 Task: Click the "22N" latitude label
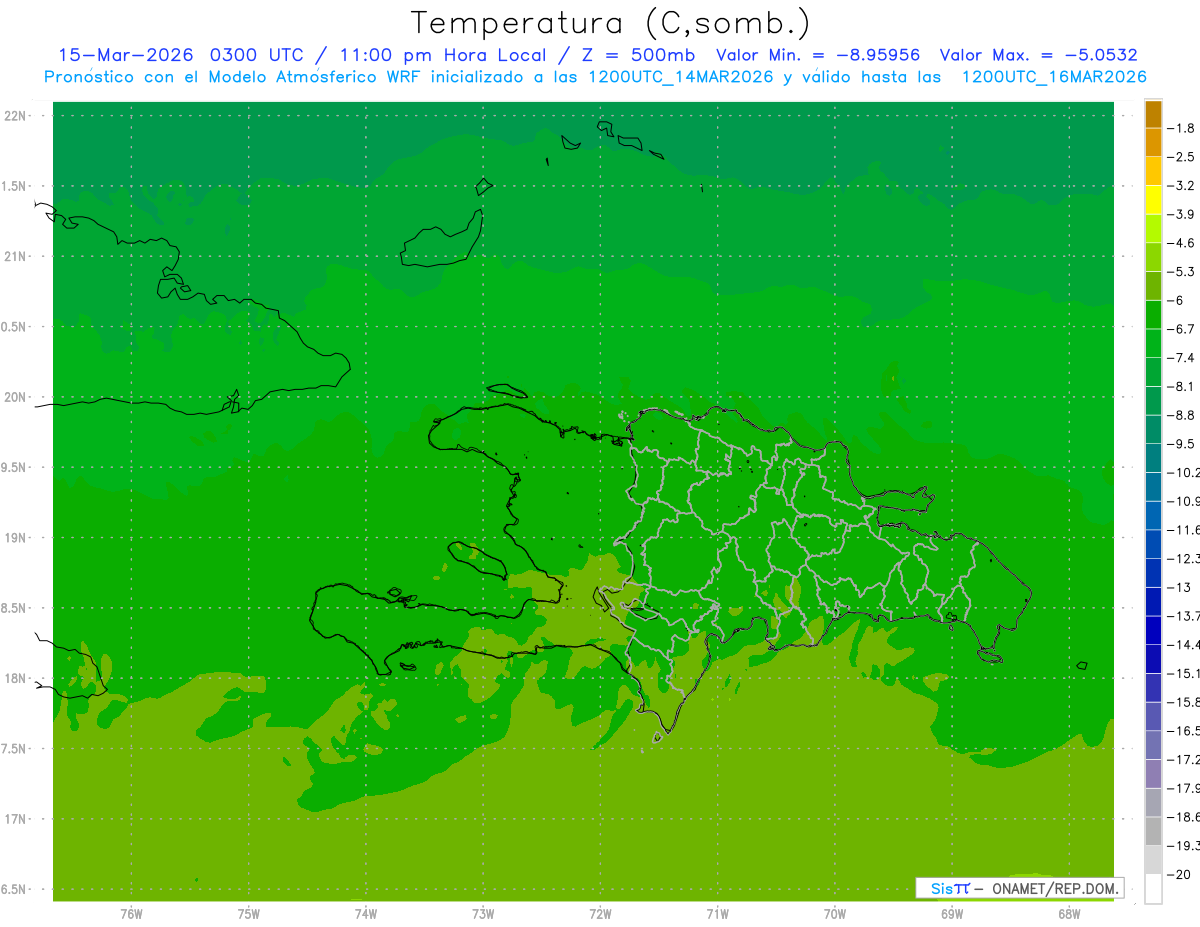(16, 116)
